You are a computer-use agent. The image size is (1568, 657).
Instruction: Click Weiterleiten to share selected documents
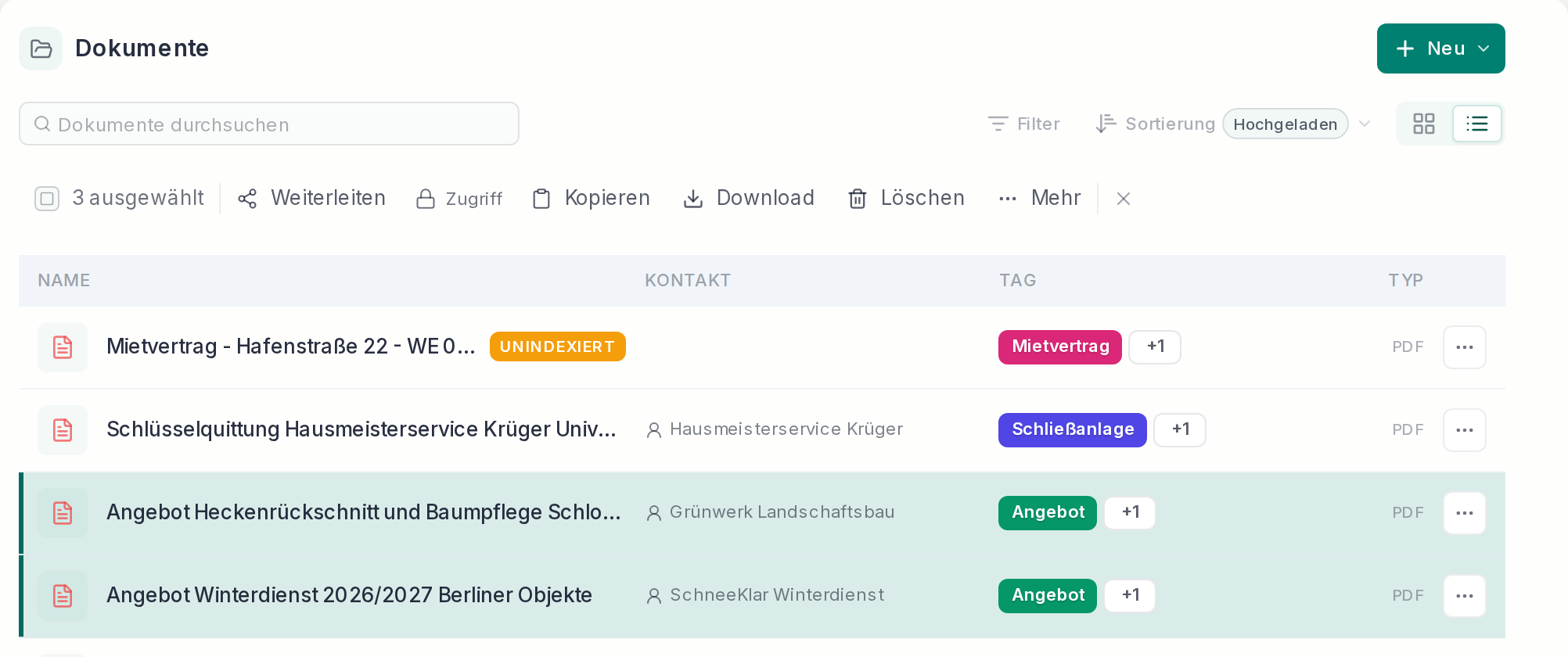pyautogui.click(x=311, y=199)
